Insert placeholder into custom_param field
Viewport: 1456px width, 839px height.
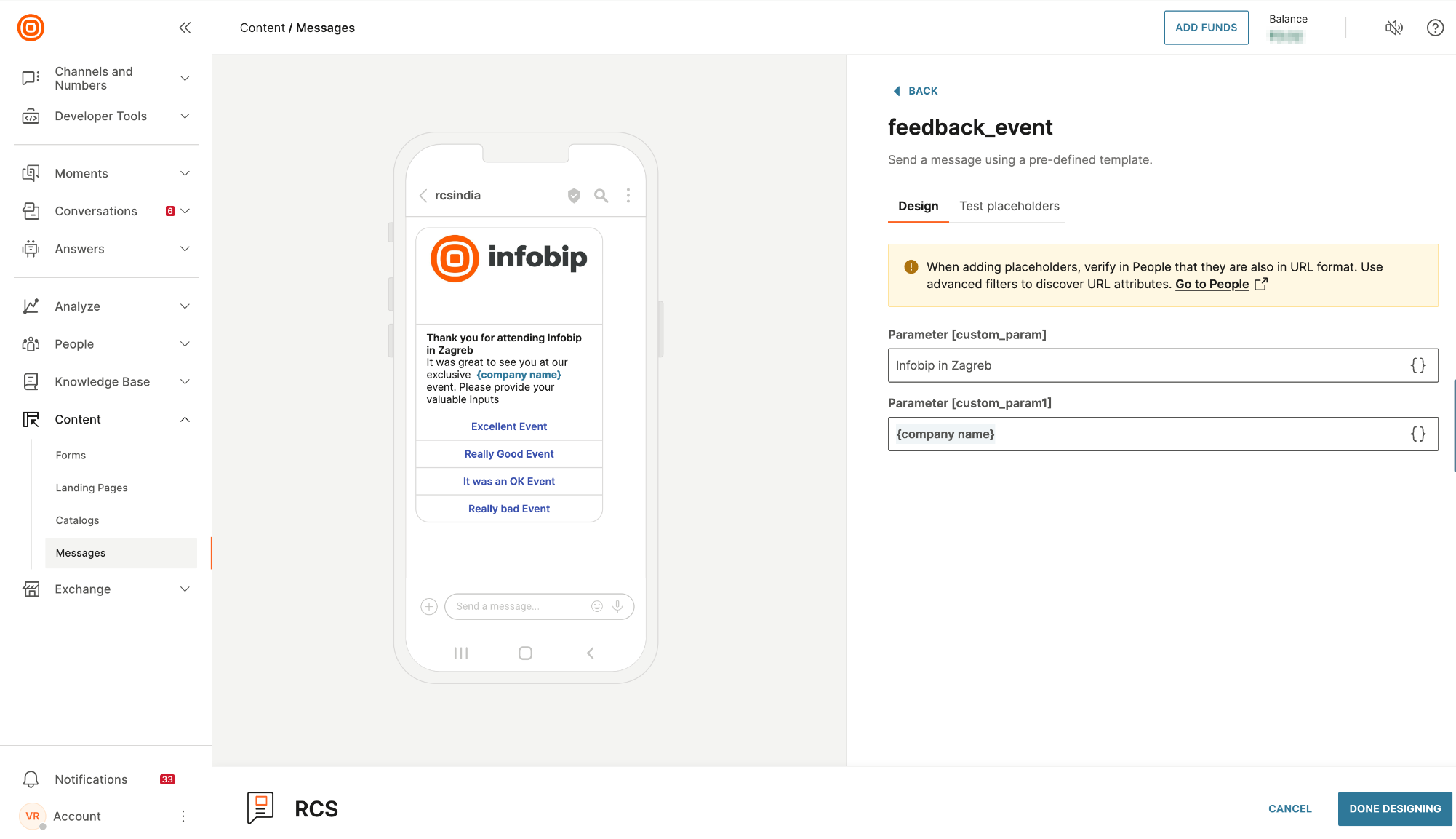click(1419, 365)
